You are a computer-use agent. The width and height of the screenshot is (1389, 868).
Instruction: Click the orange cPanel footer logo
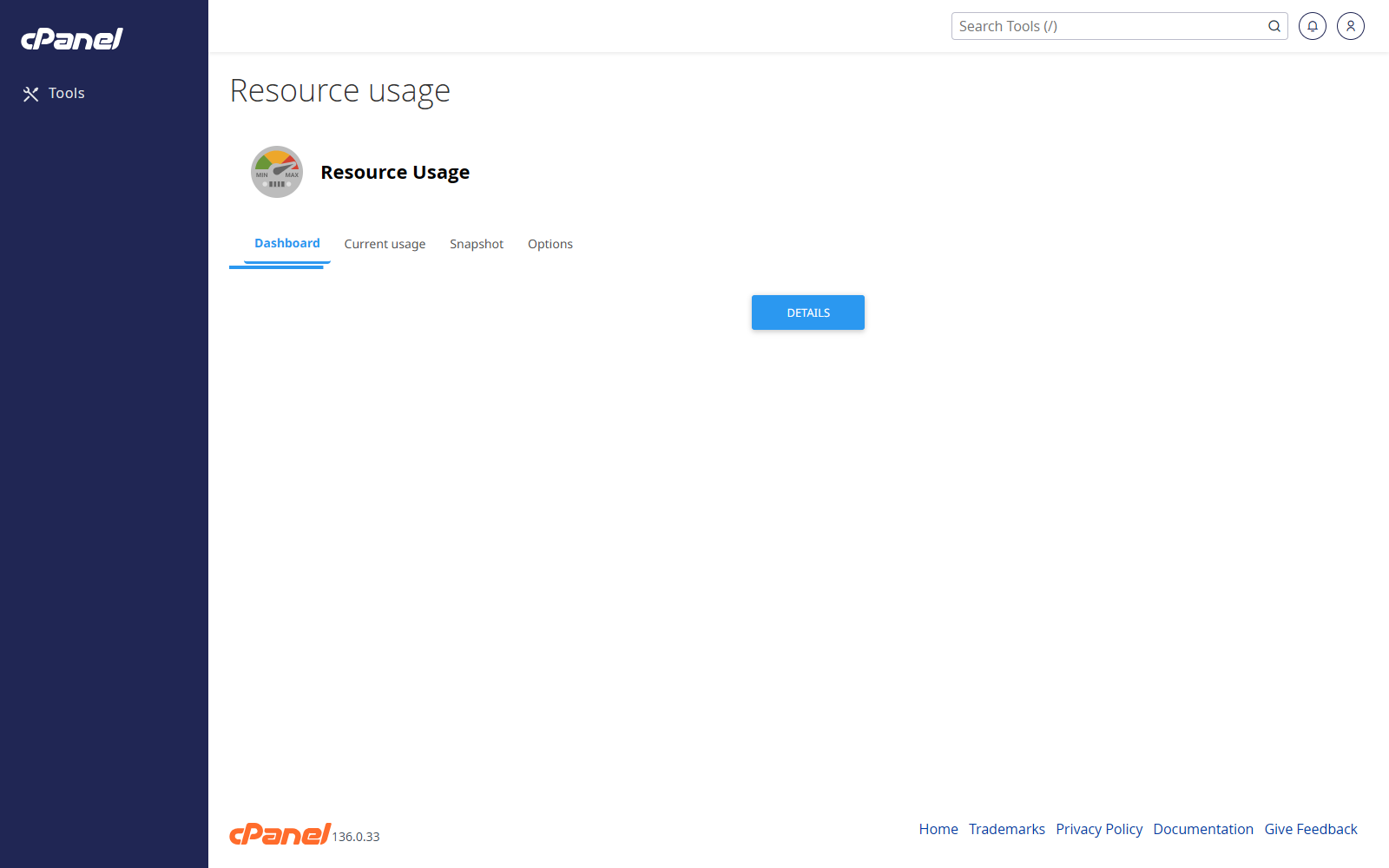tap(280, 834)
